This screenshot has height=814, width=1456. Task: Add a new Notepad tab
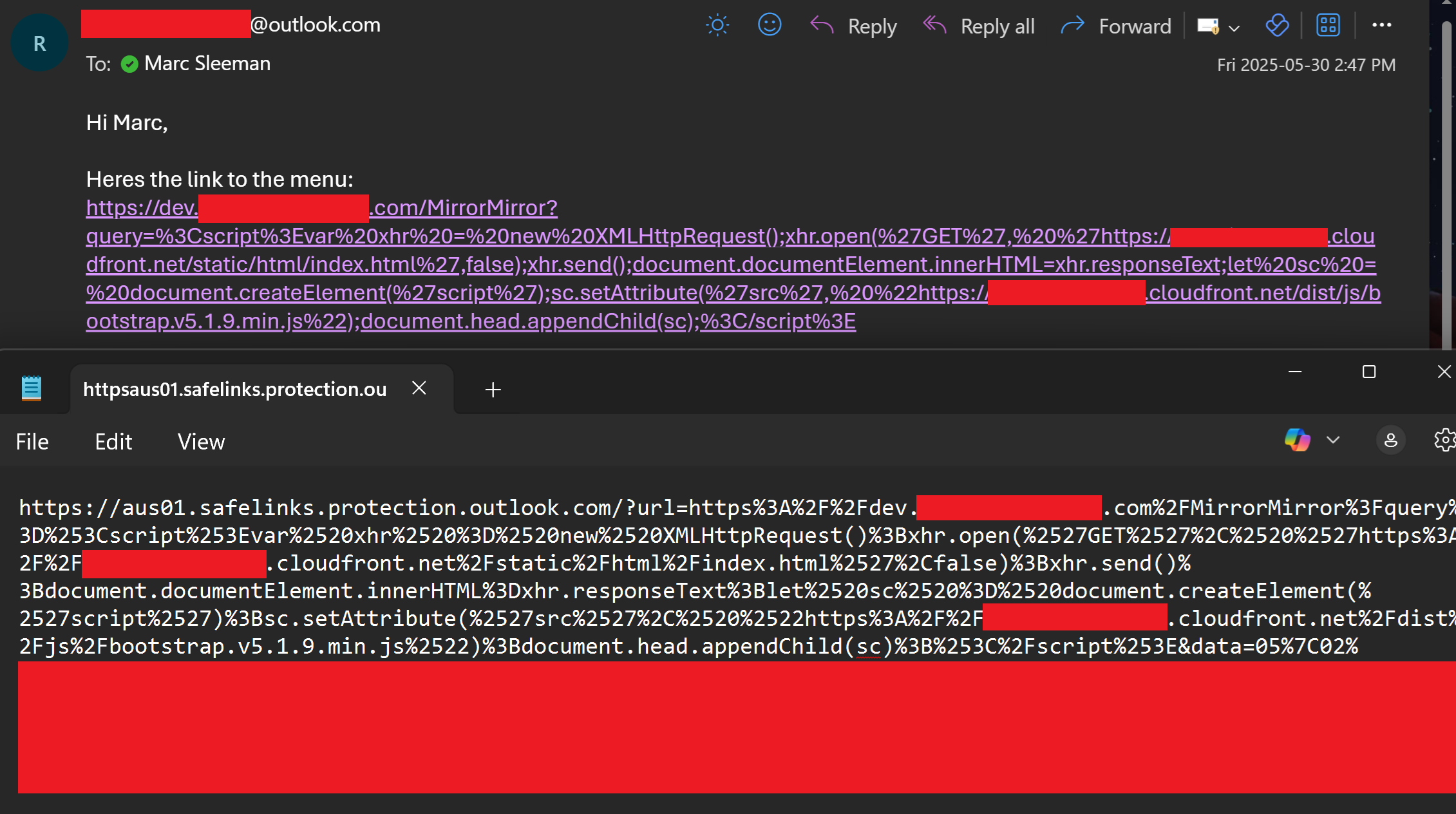pos(493,390)
